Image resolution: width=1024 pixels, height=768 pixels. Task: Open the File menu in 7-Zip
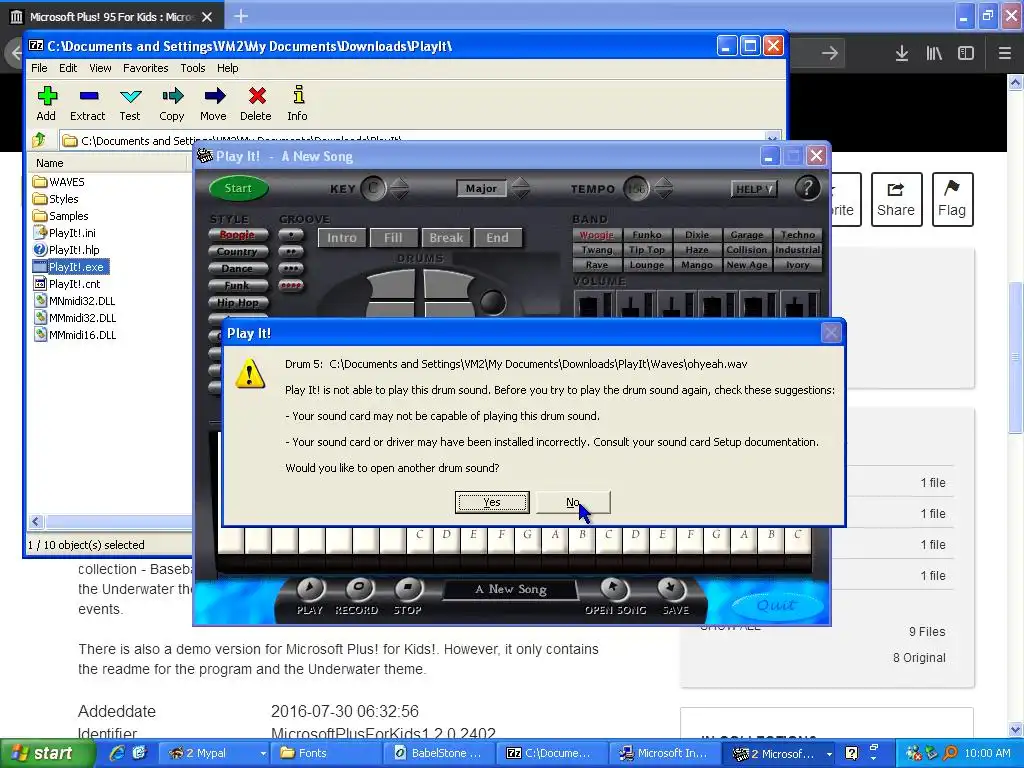(x=39, y=68)
